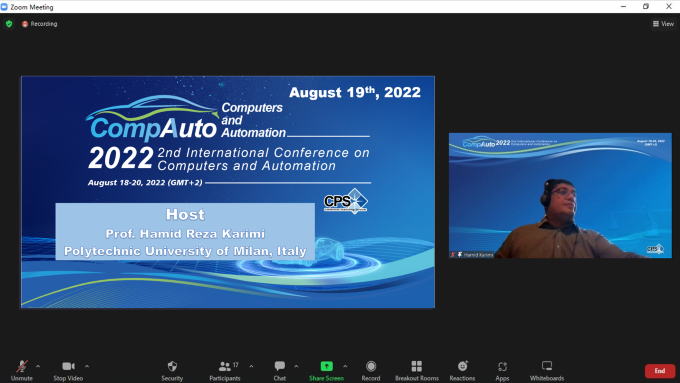Image resolution: width=680 pixels, height=383 pixels.
Task: Open the Chat panel
Action: 280,370
